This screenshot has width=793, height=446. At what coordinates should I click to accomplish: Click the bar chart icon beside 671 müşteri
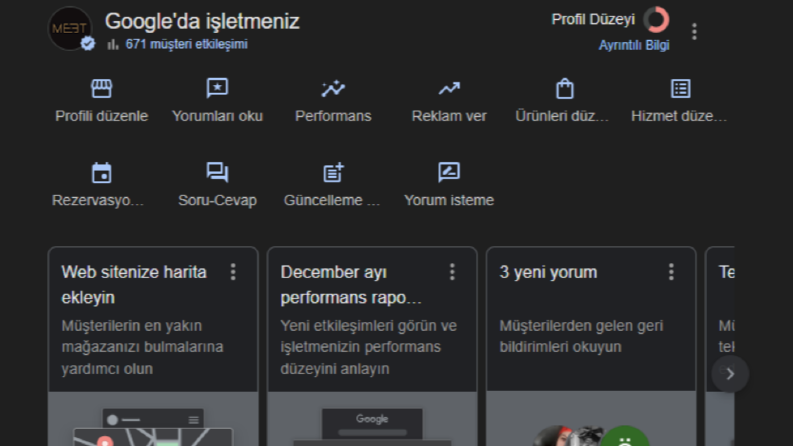[x=113, y=44]
